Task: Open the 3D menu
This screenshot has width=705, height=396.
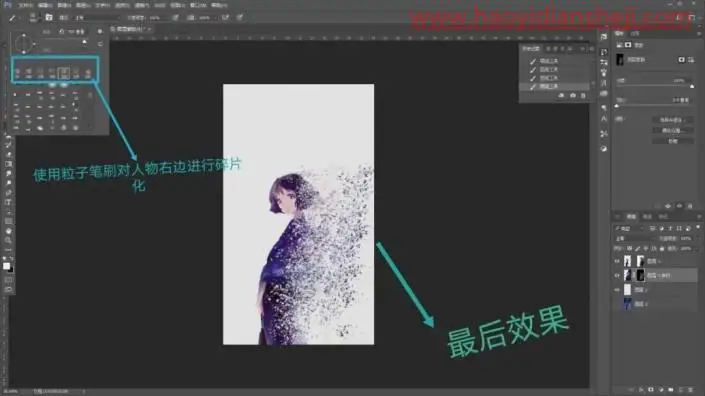Action: pyautogui.click(x=159, y=5)
